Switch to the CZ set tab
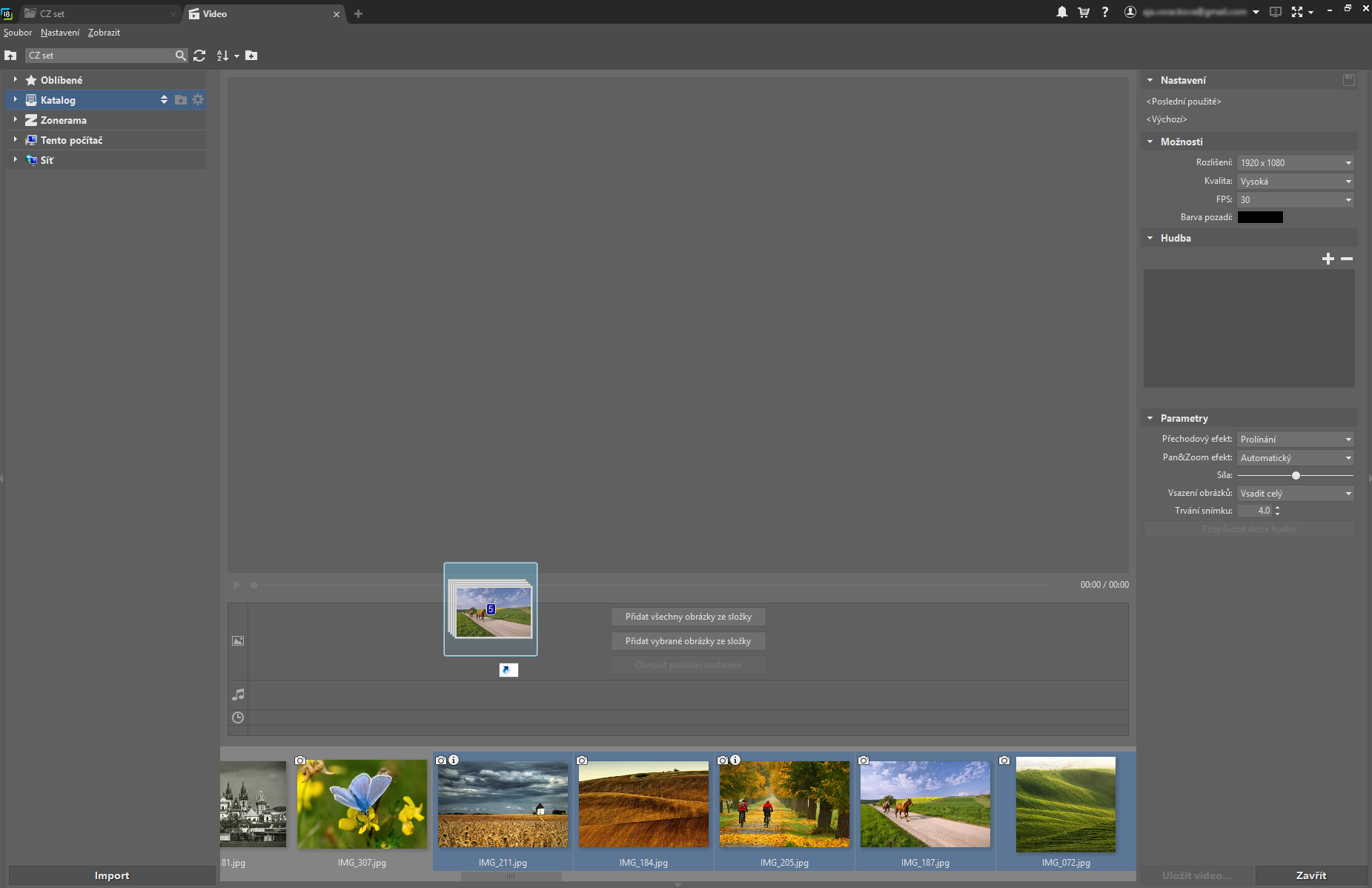 click(x=96, y=13)
